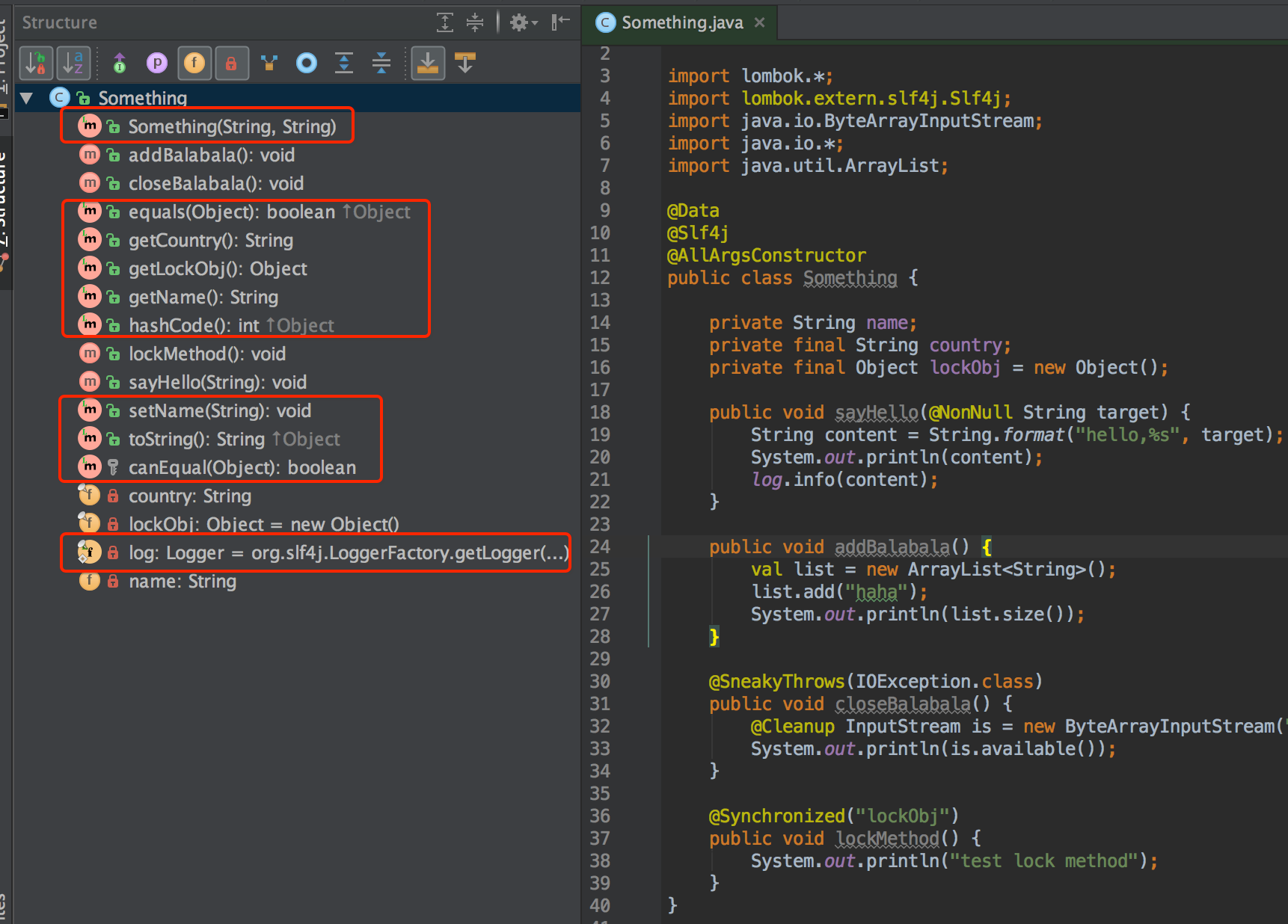Click closeBalabala method name in editor
The width and height of the screenshot is (1288, 924).
(902, 704)
